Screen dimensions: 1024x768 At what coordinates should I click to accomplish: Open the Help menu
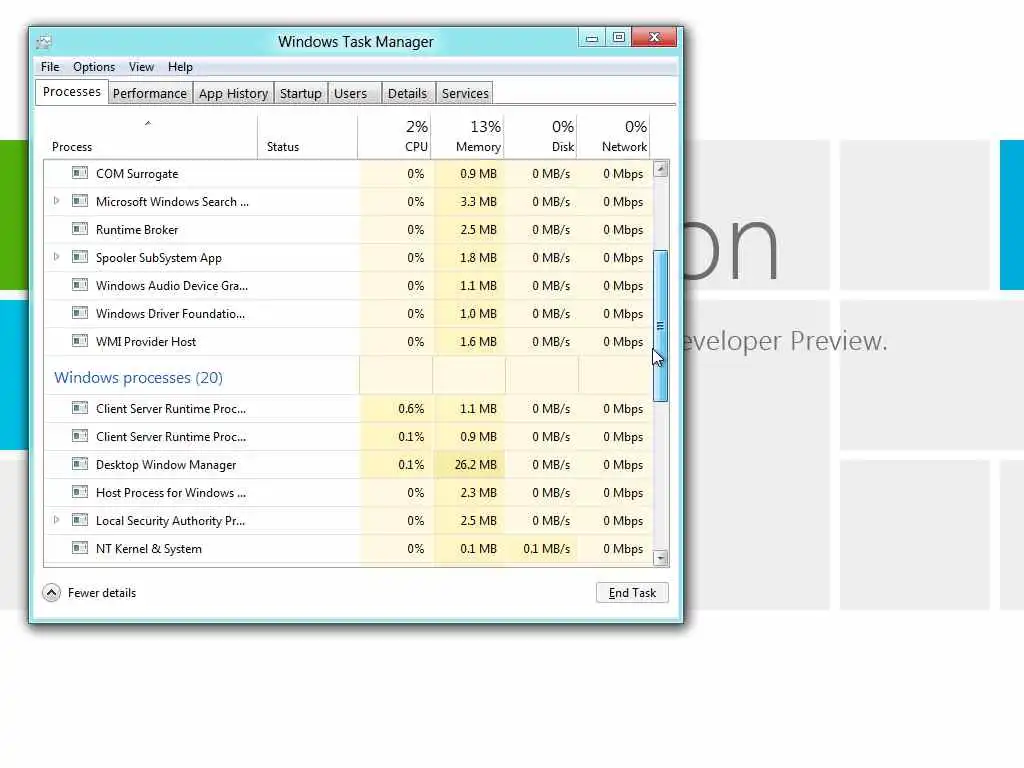(x=180, y=67)
